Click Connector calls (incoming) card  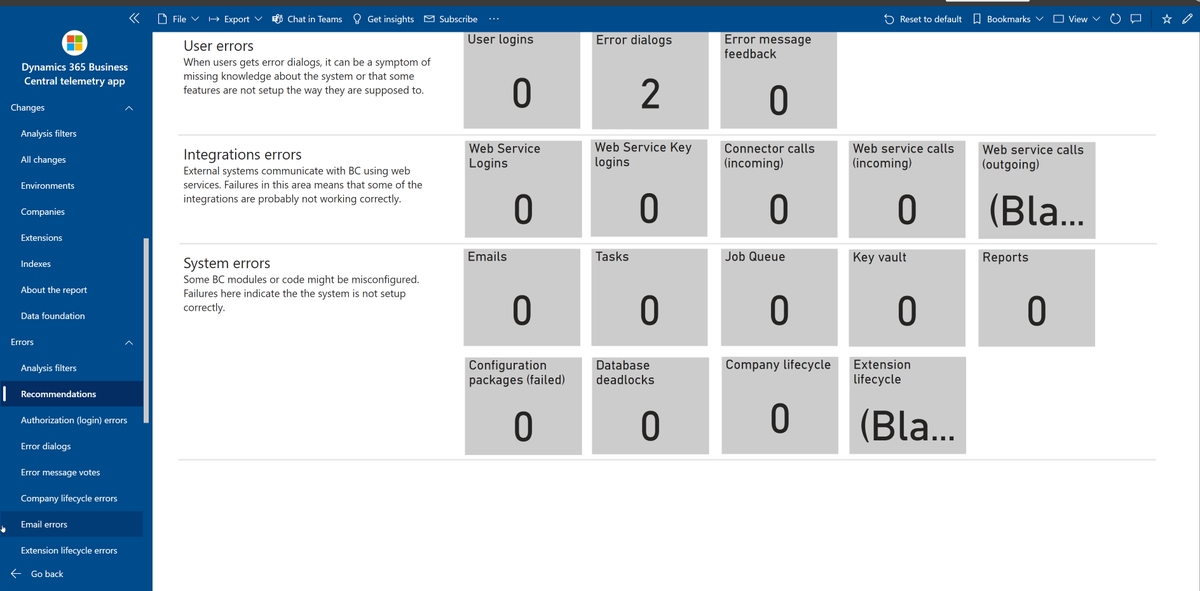click(x=779, y=189)
